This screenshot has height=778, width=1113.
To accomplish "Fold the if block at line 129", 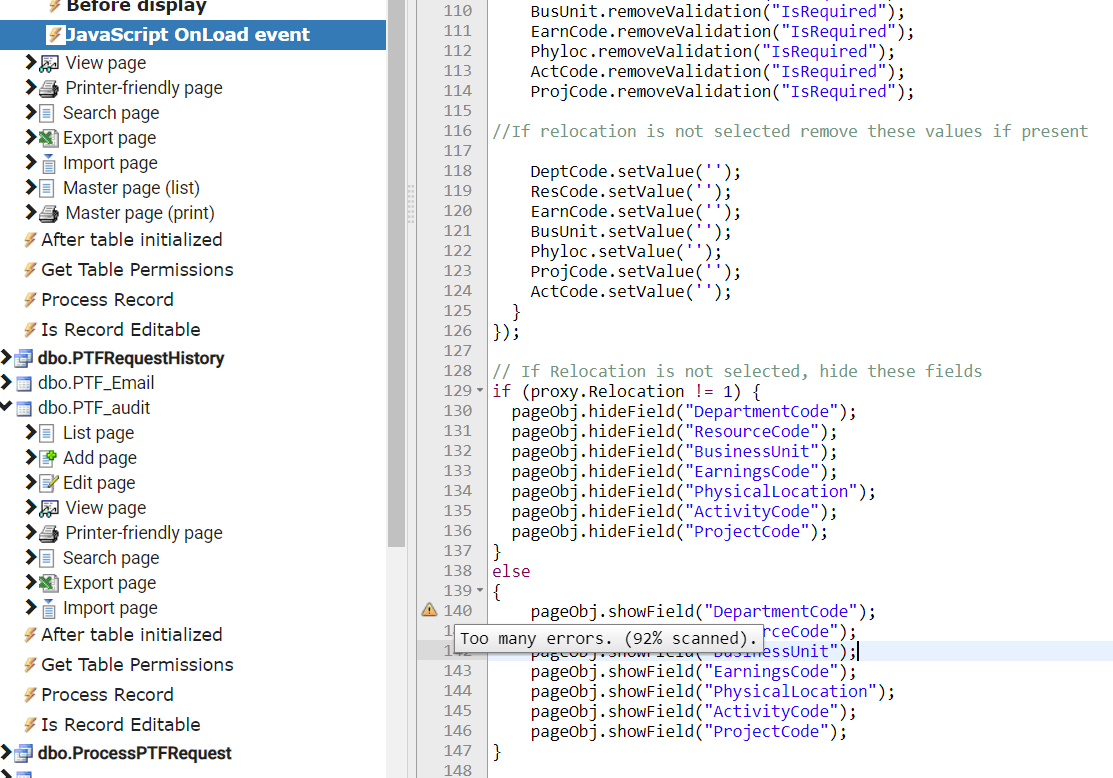I will click(x=481, y=391).
